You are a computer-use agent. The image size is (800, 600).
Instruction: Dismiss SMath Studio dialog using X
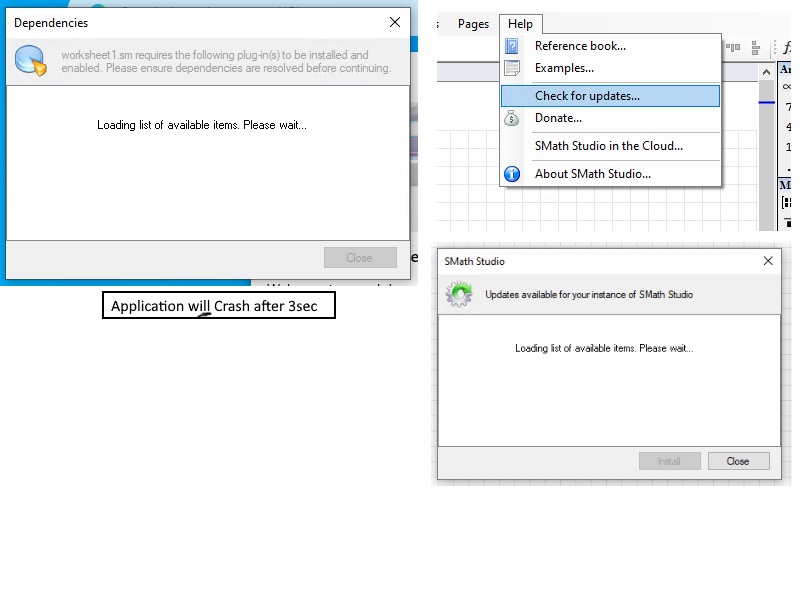[x=768, y=261]
